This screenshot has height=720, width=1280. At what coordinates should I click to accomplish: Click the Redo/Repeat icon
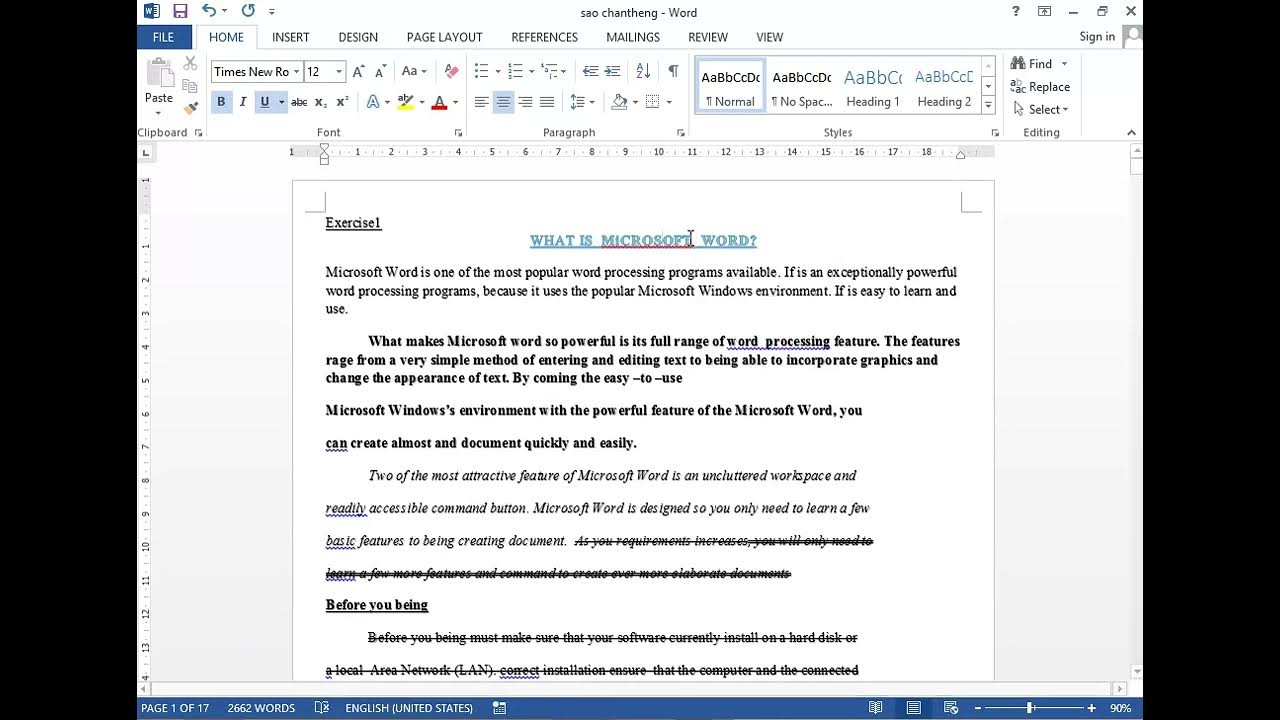(x=248, y=11)
